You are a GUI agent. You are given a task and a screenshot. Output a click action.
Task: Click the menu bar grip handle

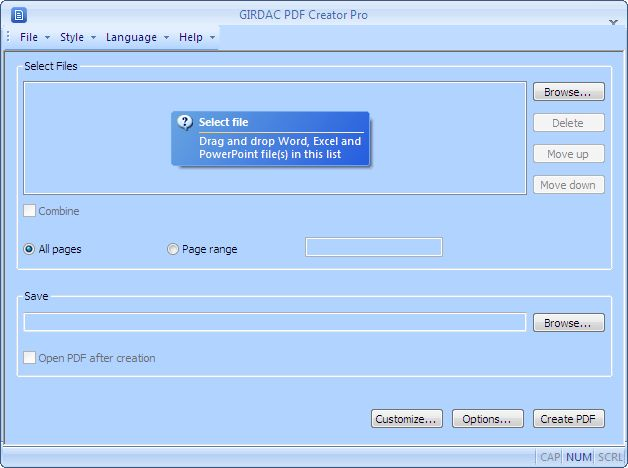pyautogui.click(x=8, y=36)
